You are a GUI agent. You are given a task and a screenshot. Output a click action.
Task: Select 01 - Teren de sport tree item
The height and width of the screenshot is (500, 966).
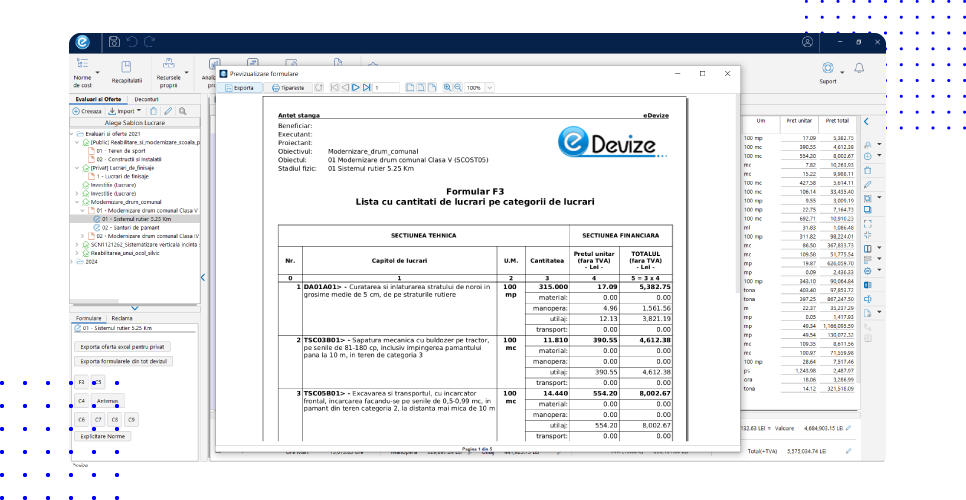[116, 150]
